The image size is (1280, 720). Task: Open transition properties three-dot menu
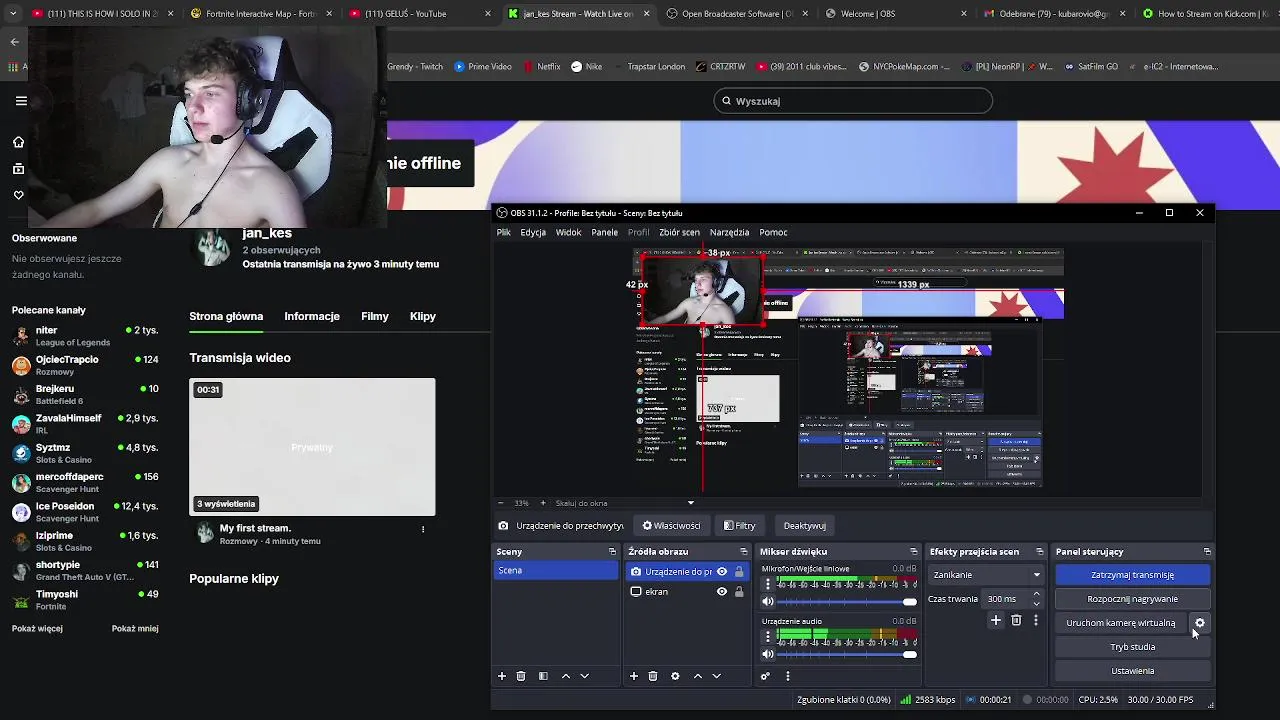(x=1035, y=620)
